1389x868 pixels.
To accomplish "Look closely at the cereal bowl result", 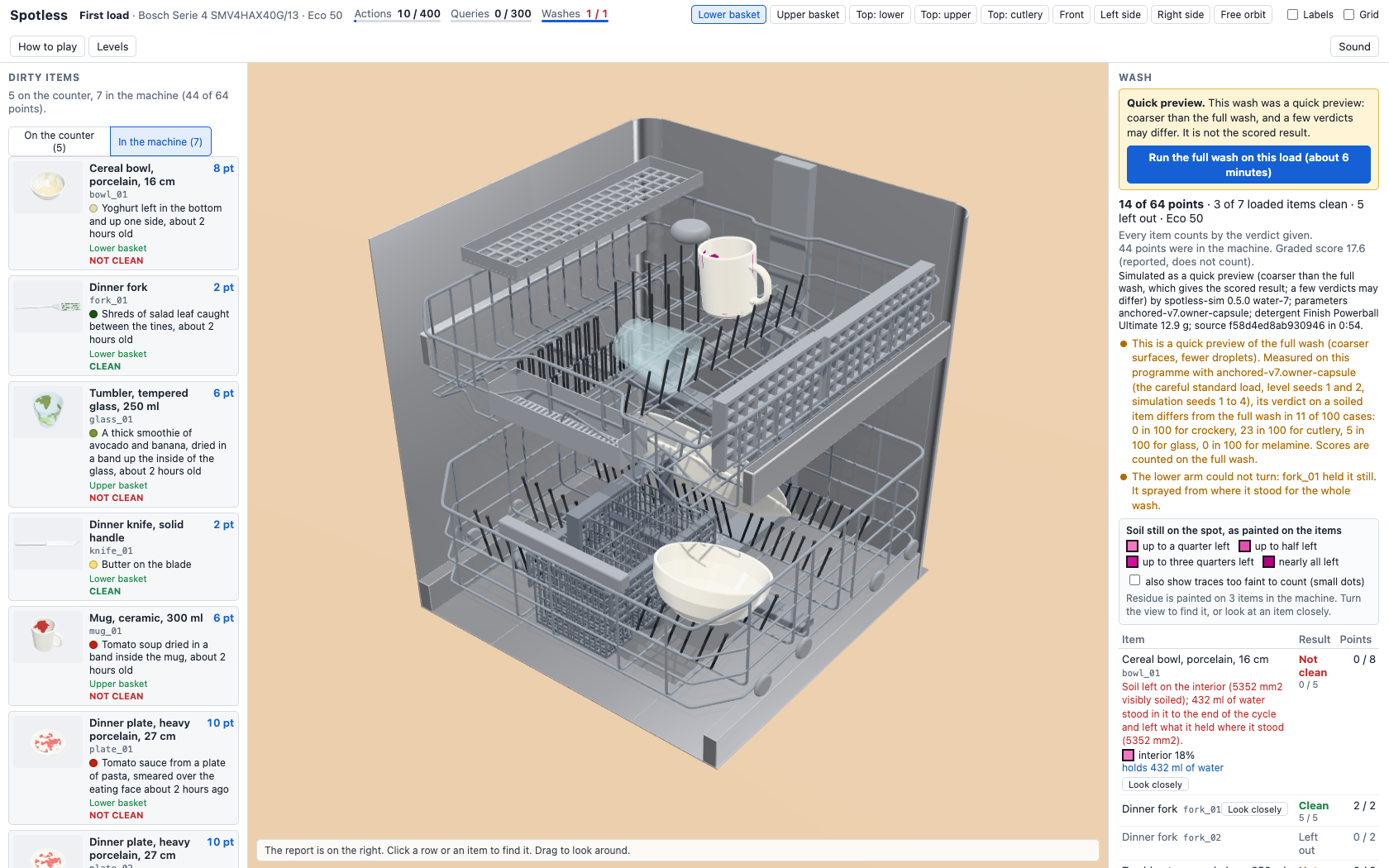I will (x=1155, y=785).
